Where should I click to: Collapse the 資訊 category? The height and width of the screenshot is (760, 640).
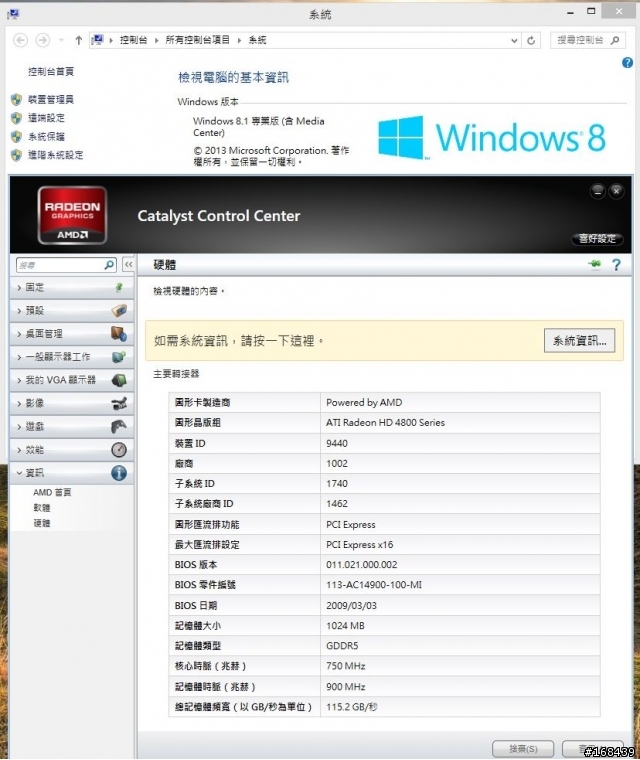click(x=71, y=473)
